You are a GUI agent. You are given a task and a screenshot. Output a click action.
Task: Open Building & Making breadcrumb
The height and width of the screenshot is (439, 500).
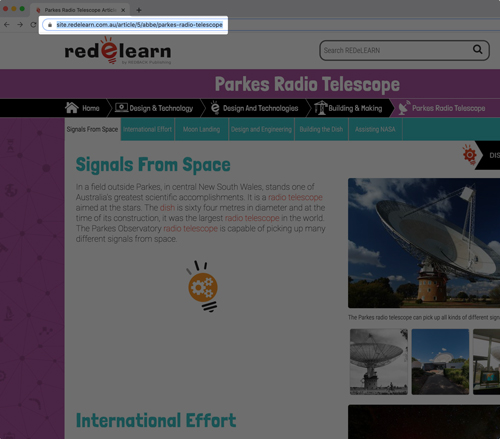pyautogui.click(x=355, y=108)
